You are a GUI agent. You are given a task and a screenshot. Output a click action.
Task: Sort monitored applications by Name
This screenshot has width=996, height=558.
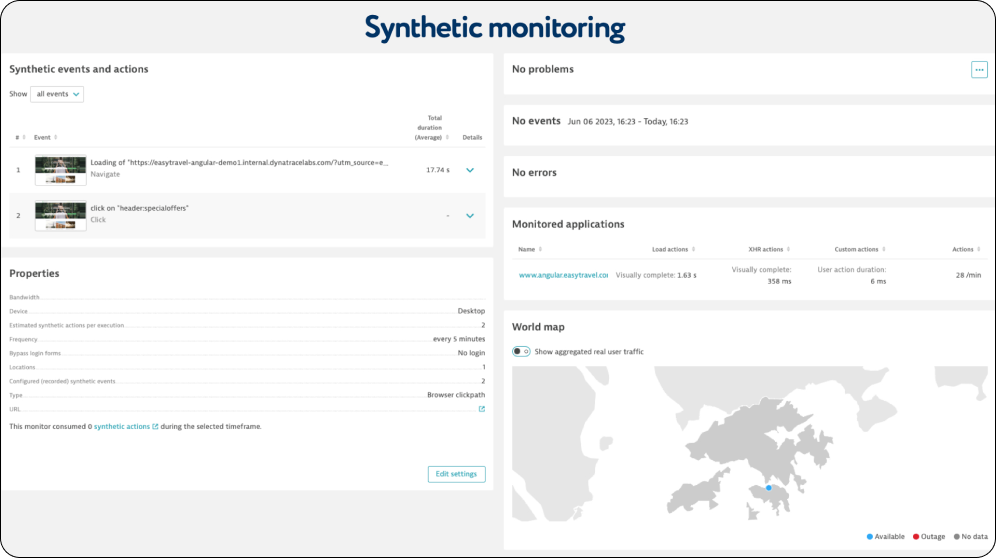tap(529, 249)
